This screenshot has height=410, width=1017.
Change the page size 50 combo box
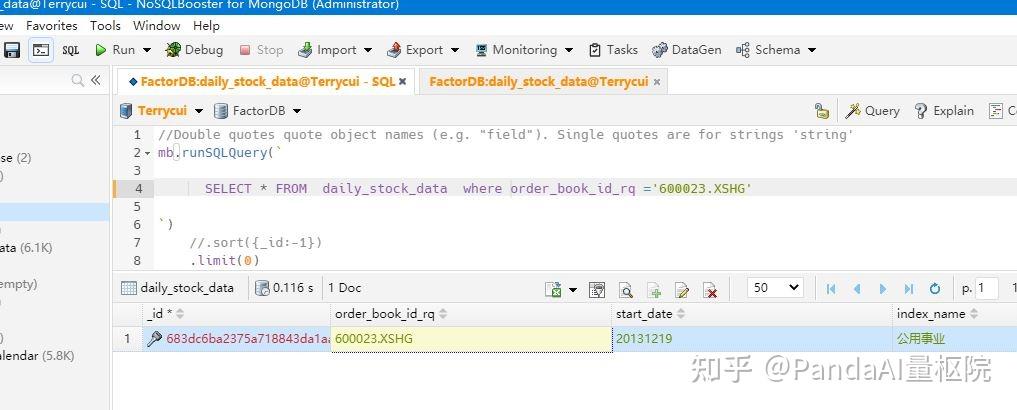(775, 288)
